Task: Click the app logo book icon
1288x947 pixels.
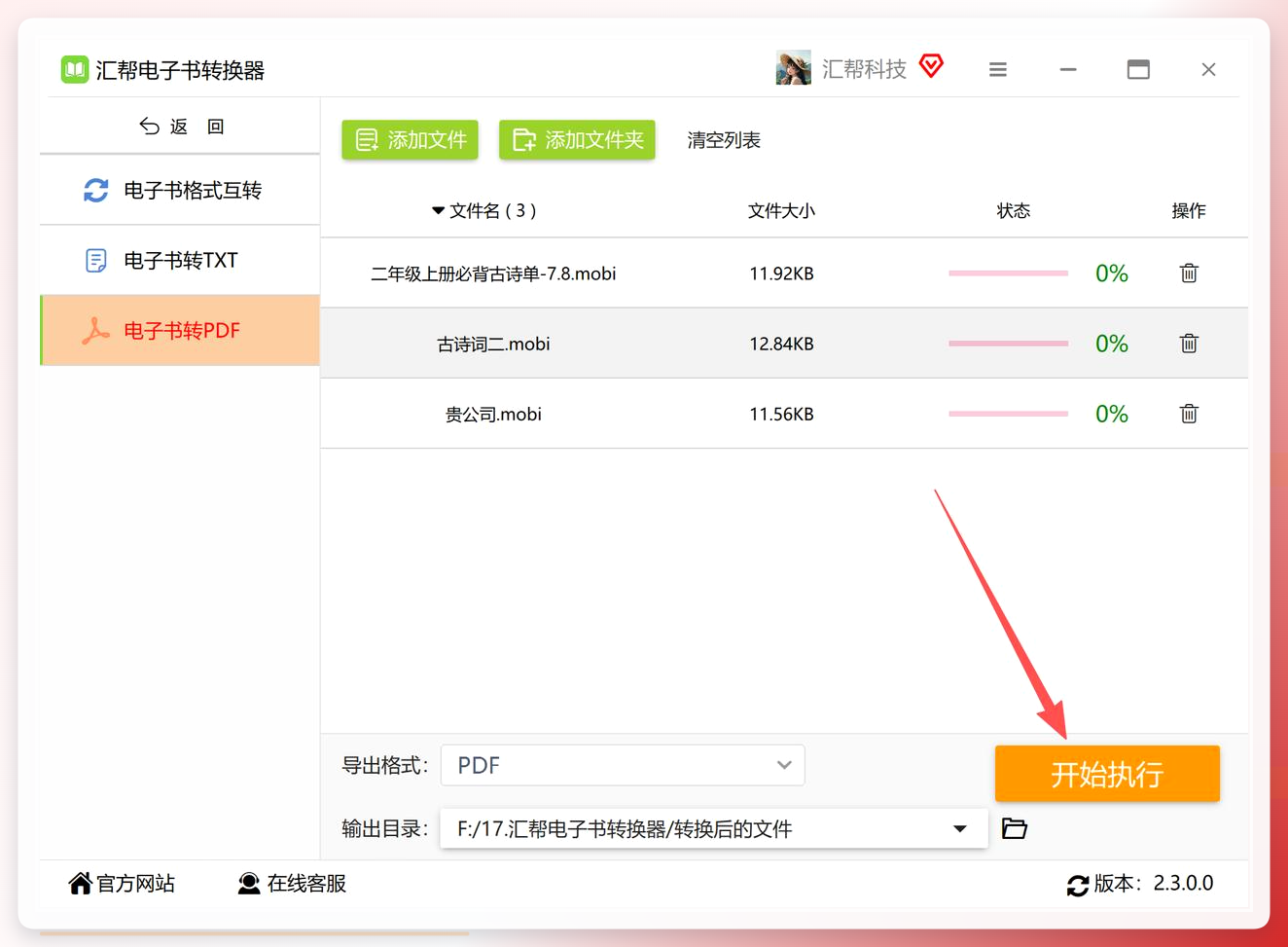Action: click(75, 70)
